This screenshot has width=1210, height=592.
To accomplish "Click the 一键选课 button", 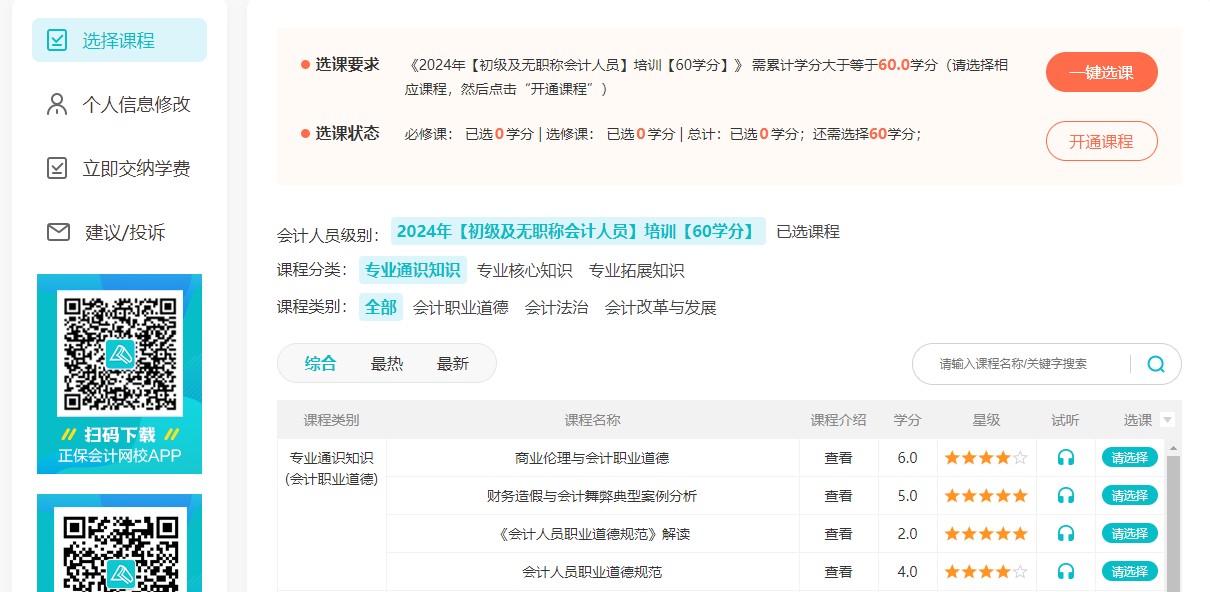I will [x=1101, y=73].
